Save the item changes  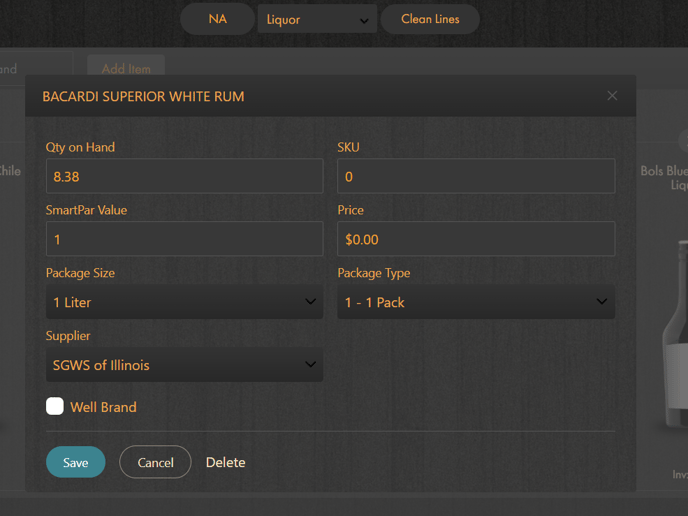pyautogui.click(x=75, y=462)
